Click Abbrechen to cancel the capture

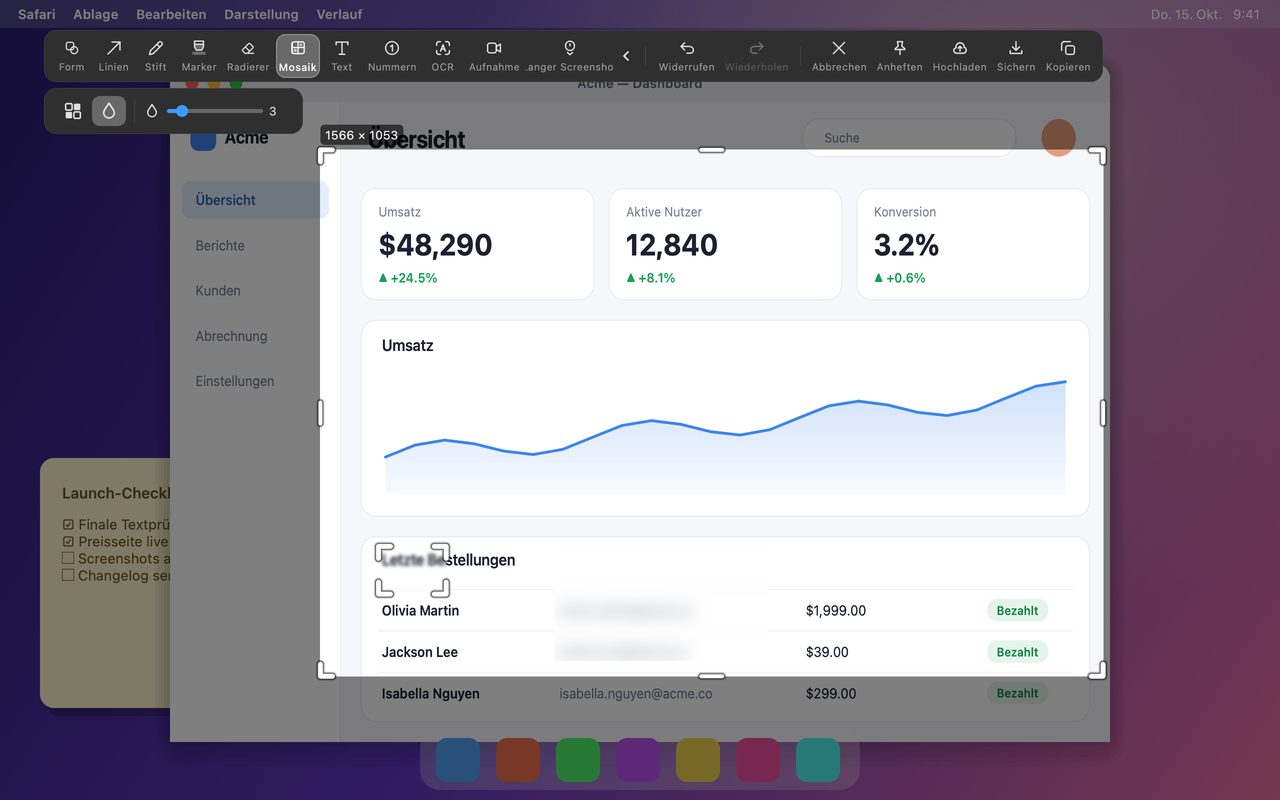point(839,56)
